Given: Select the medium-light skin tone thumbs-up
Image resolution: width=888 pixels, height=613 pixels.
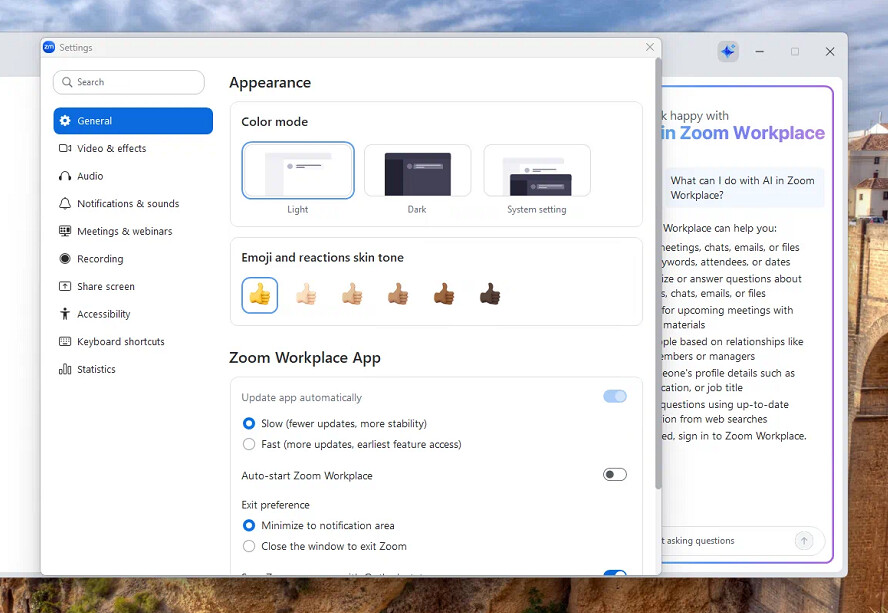Looking at the screenshot, I should tap(352, 295).
